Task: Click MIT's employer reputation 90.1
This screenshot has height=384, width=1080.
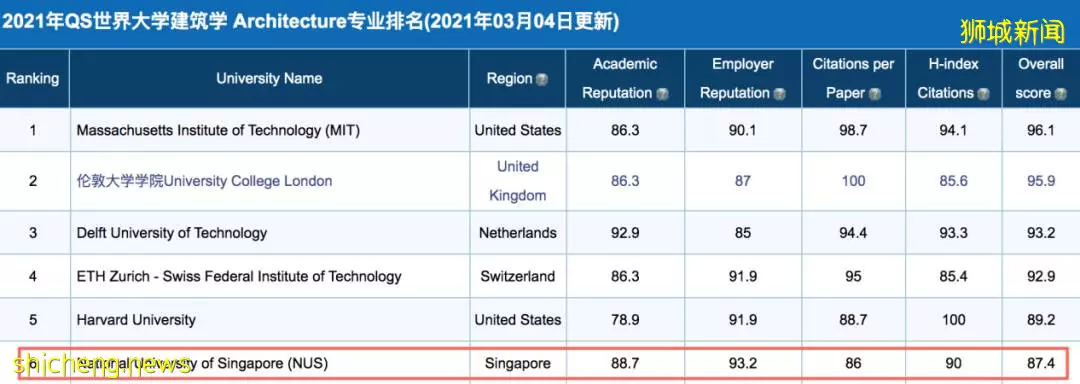Action: [742, 130]
